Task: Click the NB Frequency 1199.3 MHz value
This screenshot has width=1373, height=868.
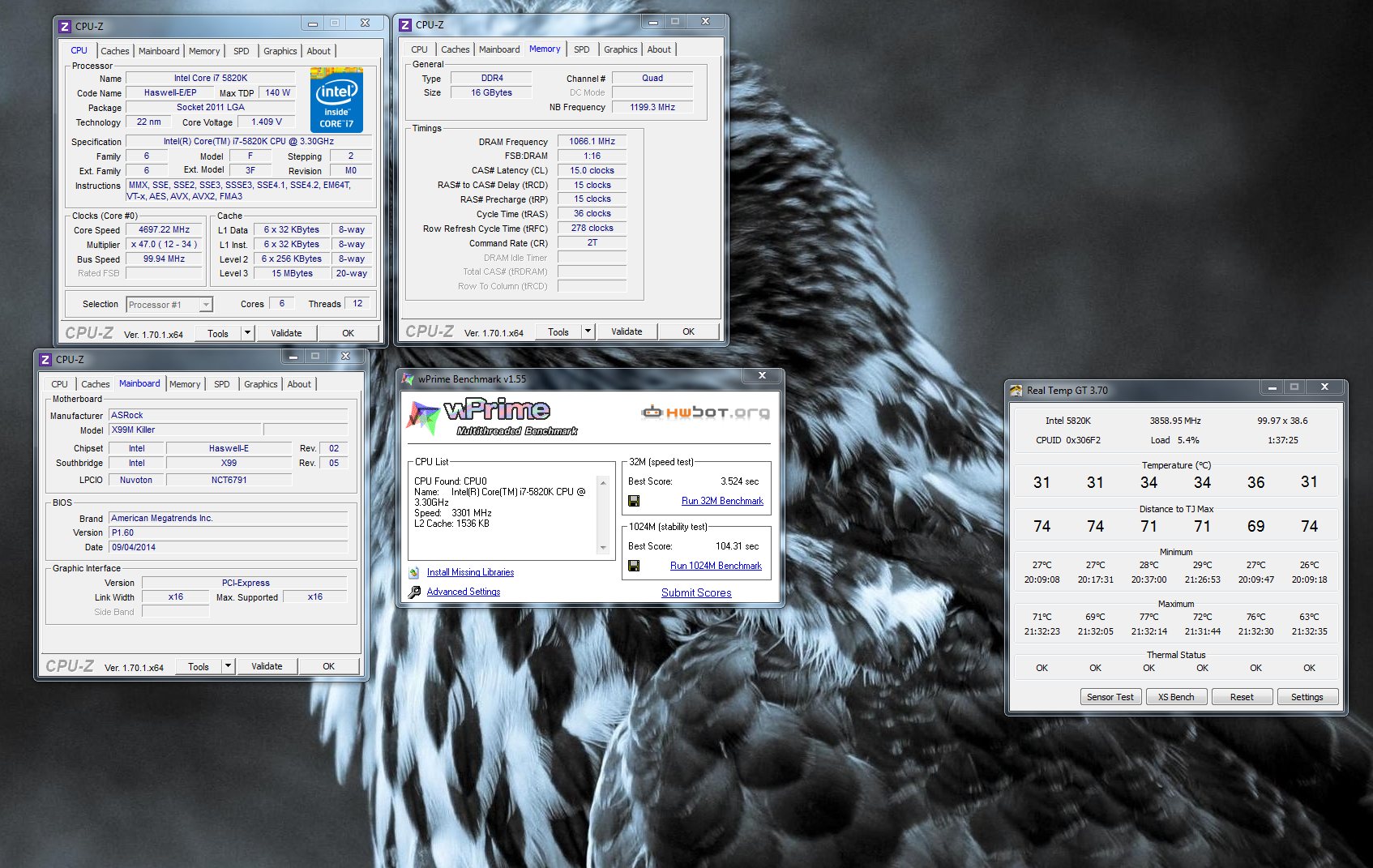Action: [x=652, y=107]
